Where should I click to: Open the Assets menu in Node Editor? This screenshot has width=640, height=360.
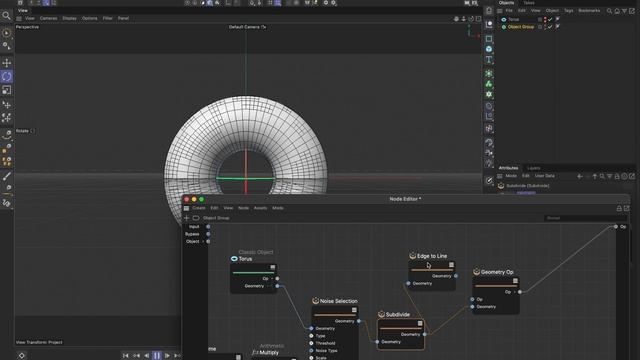tap(260, 208)
